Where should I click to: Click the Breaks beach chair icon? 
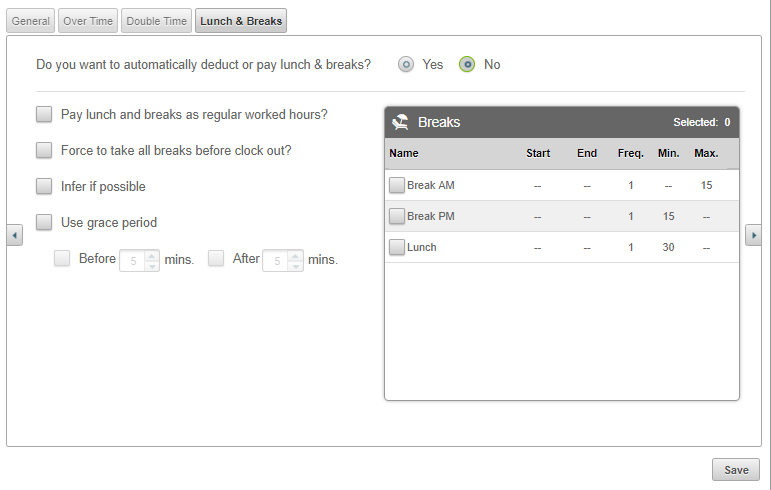[400, 122]
